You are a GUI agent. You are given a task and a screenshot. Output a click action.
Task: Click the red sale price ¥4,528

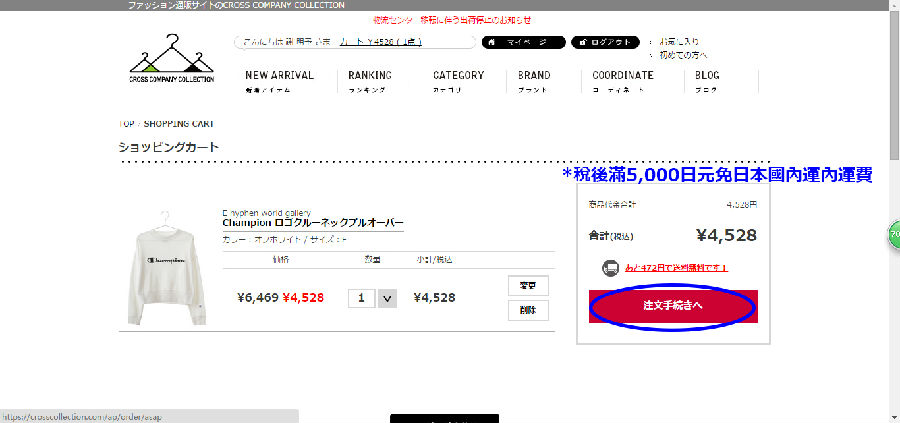303,298
